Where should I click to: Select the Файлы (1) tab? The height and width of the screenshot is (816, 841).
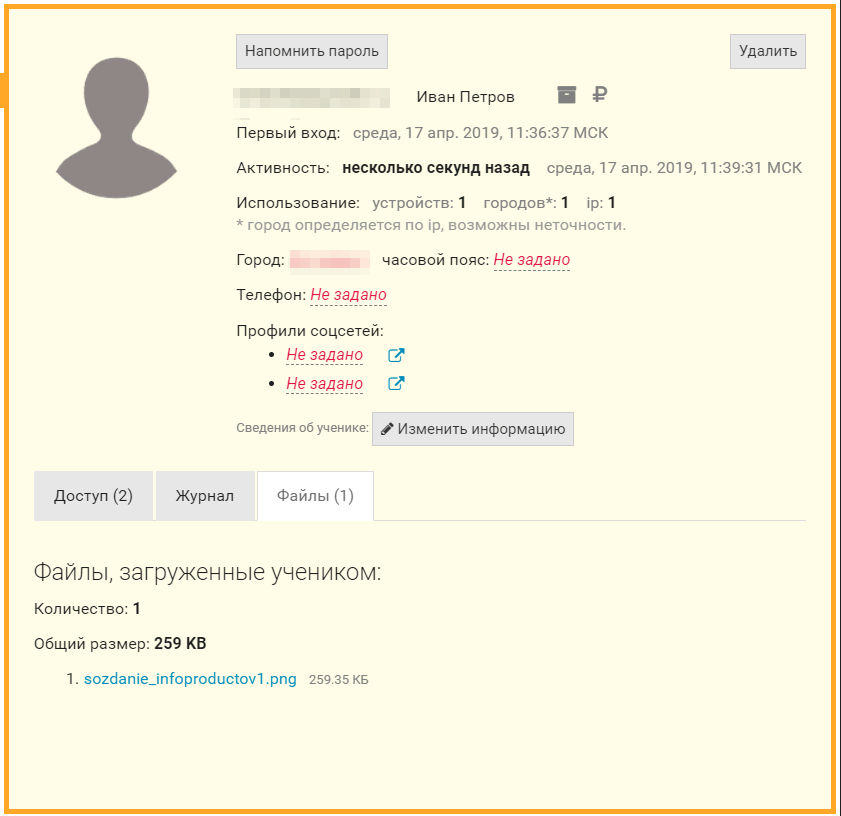[315, 496]
